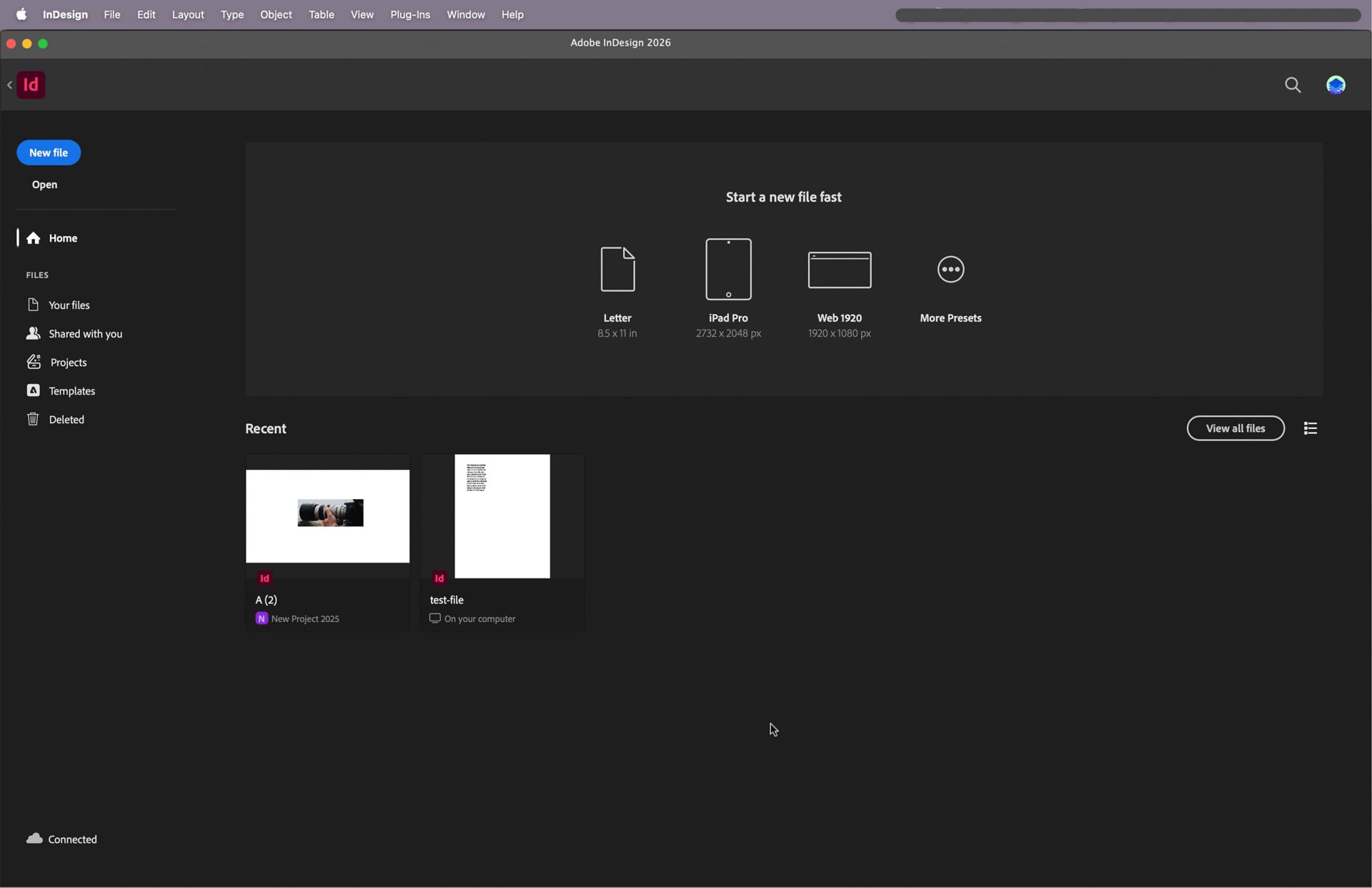Open the Templates section
The width and height of the screenshot is (1372, 888).
(x=71, y=390)
